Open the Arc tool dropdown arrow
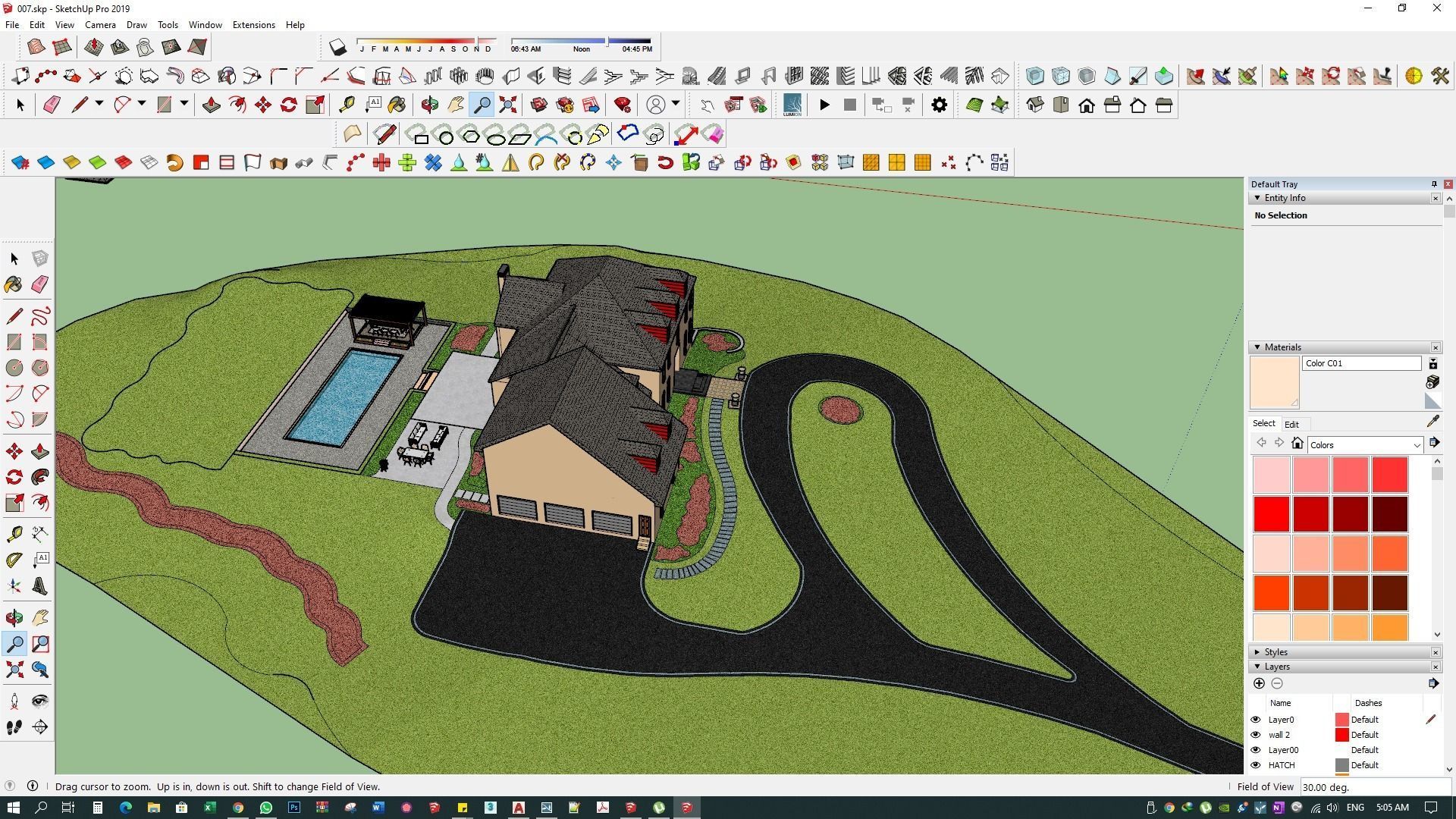Image resolution: width=1456 pixels, height=819 pixels. (x=141, y=104)
